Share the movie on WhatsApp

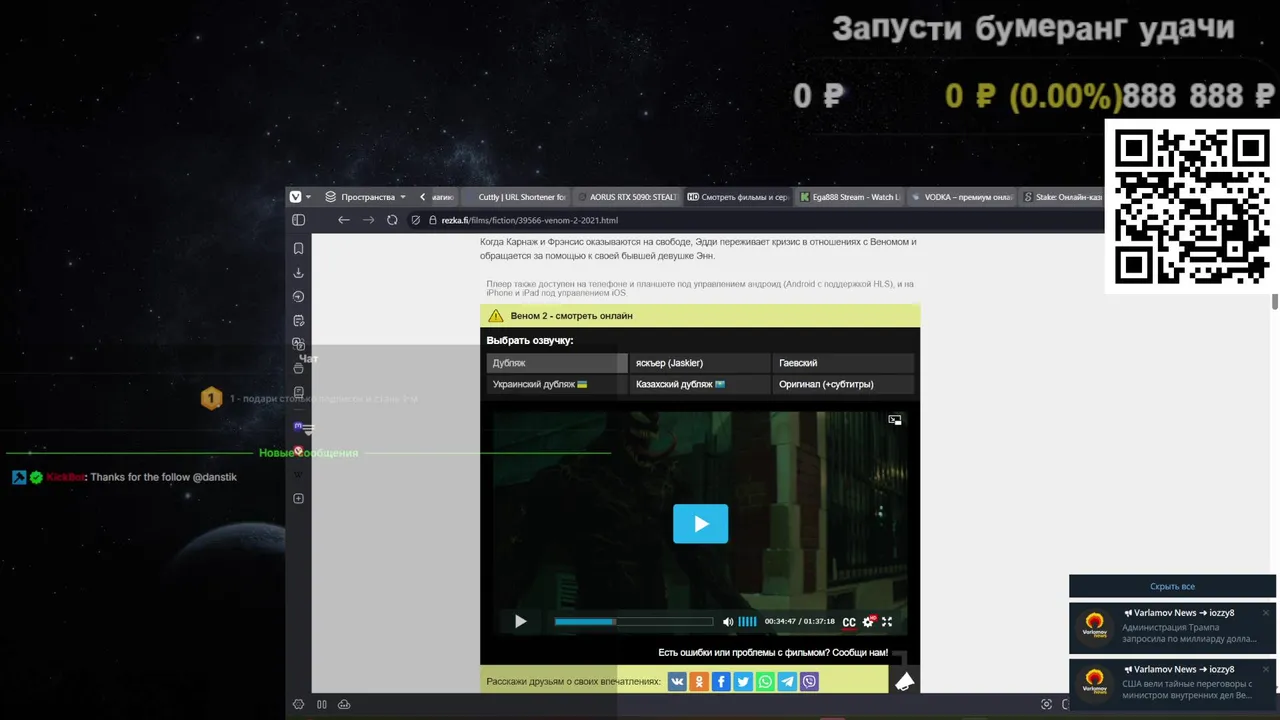tap(765, 682)
